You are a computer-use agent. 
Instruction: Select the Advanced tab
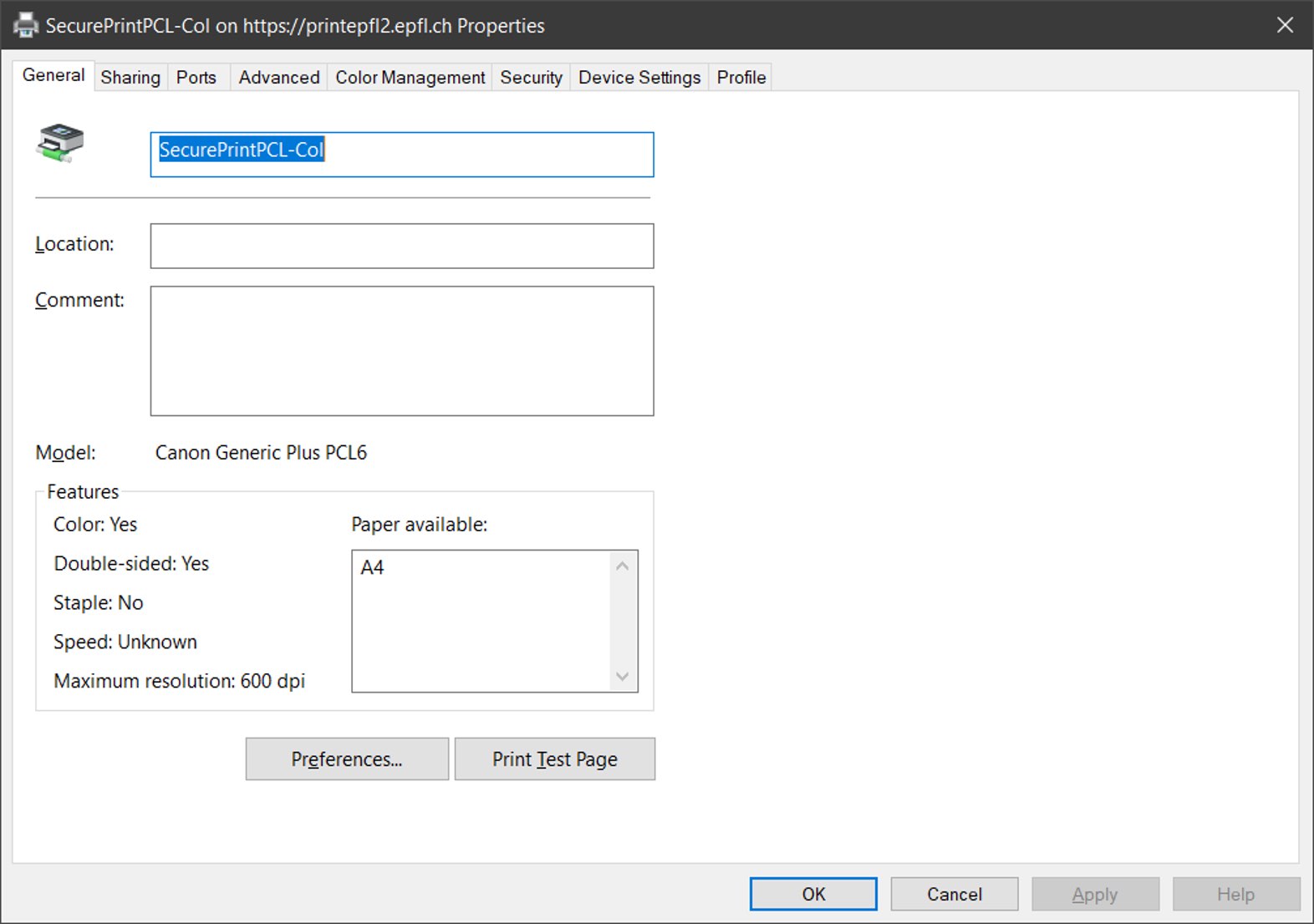pyautogui.click(x=278, y=78)
